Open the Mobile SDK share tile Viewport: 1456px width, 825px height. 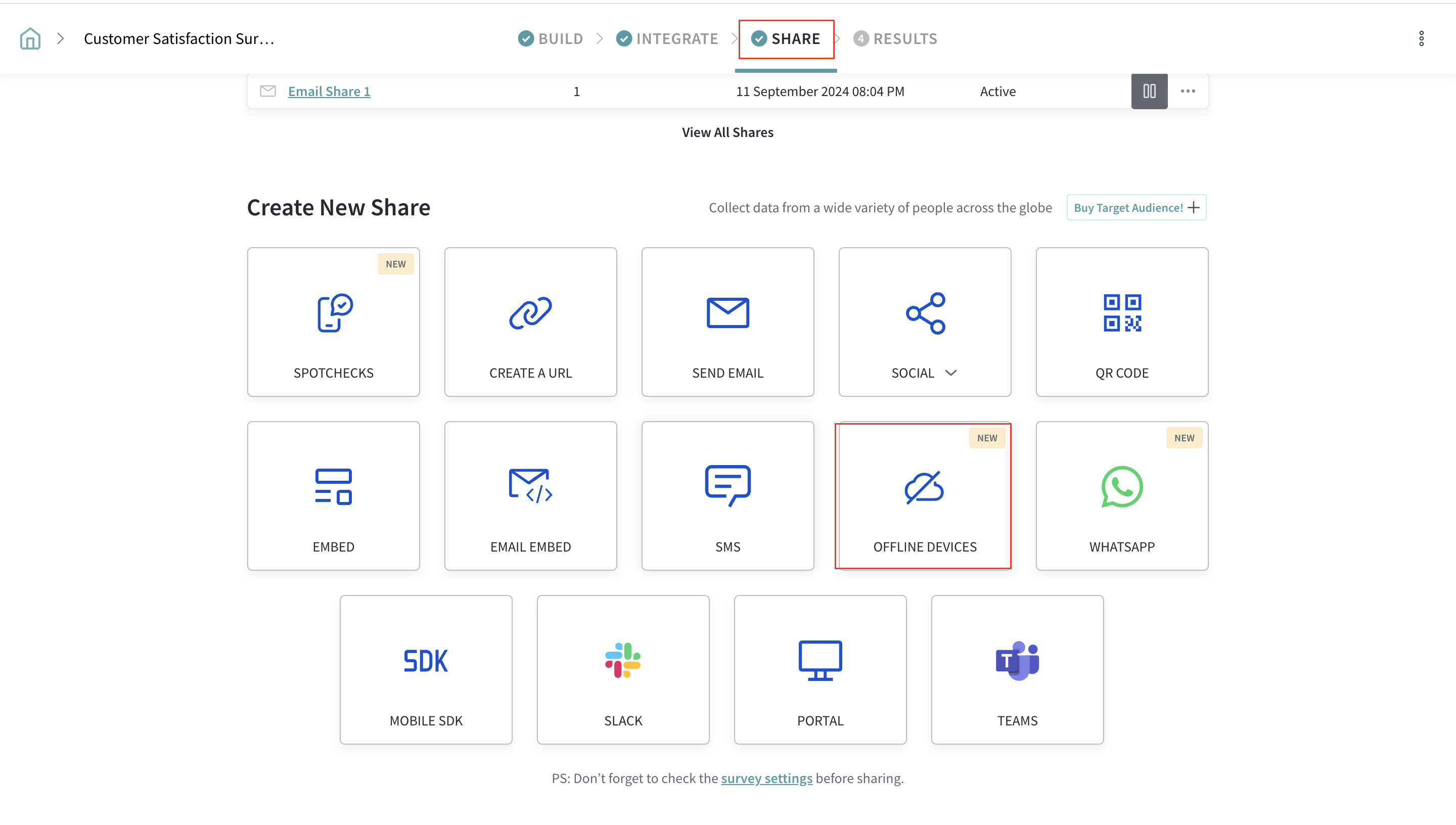(x=426, y=670)
